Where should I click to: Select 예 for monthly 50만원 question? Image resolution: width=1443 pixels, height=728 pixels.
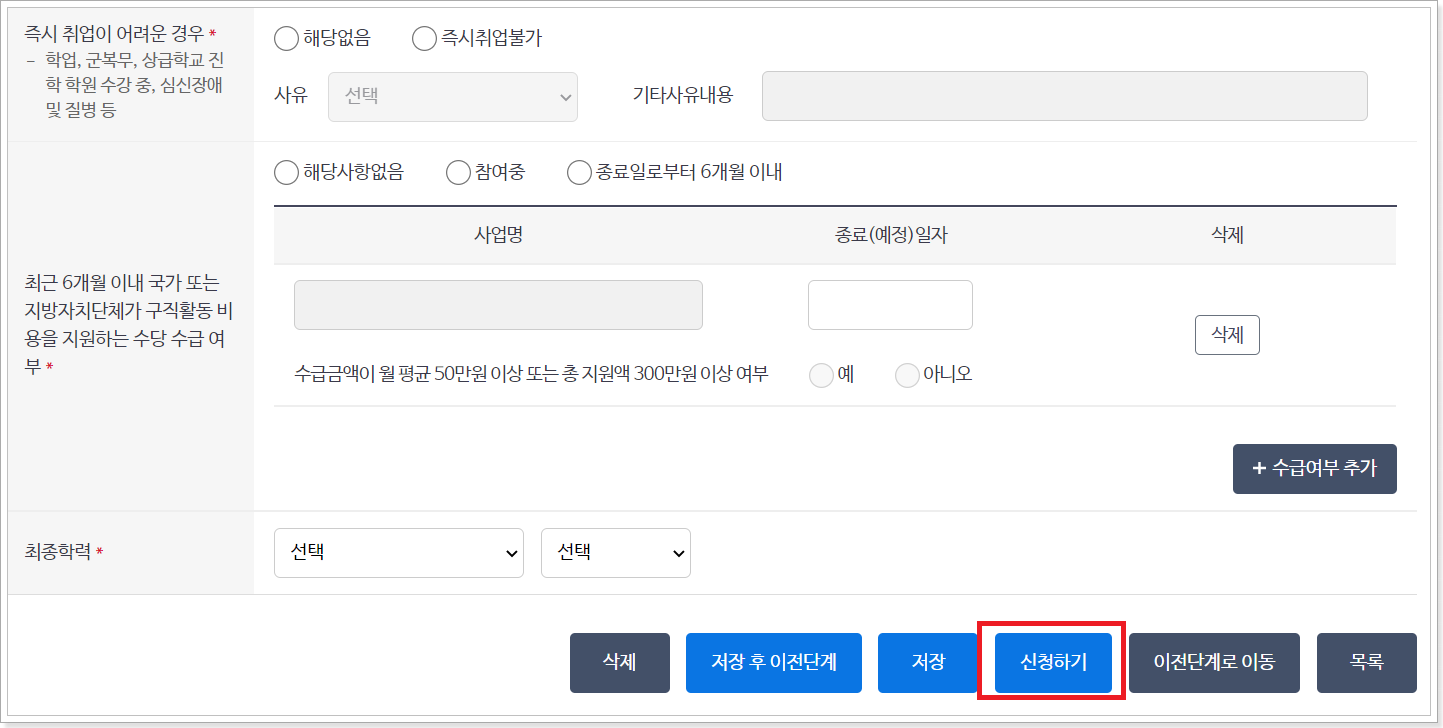[821, 374]
